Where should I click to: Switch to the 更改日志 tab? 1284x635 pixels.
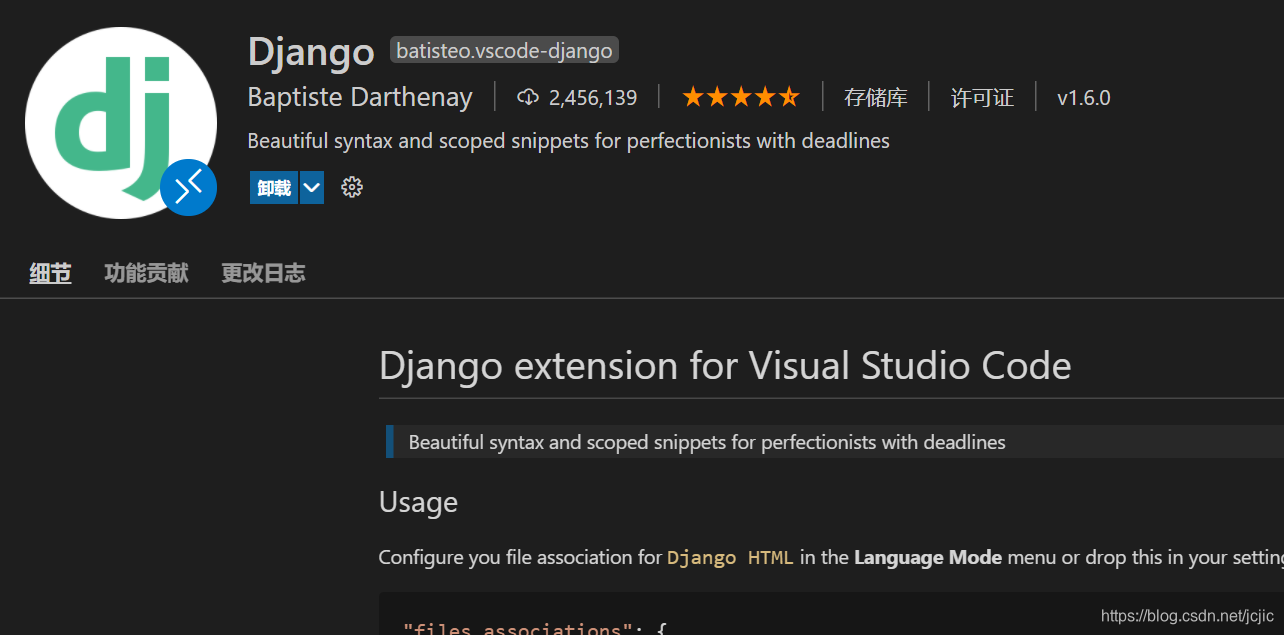tap(263, 273)
